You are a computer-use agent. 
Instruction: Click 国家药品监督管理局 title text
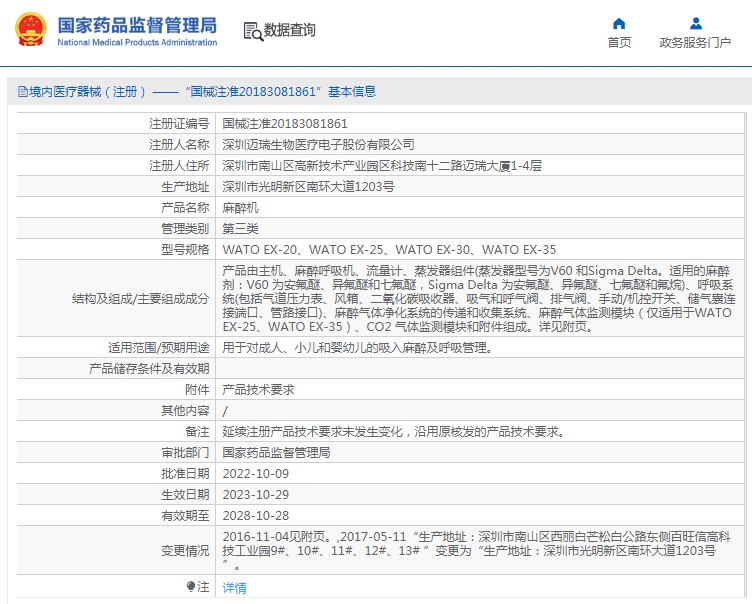click(137, 25)
